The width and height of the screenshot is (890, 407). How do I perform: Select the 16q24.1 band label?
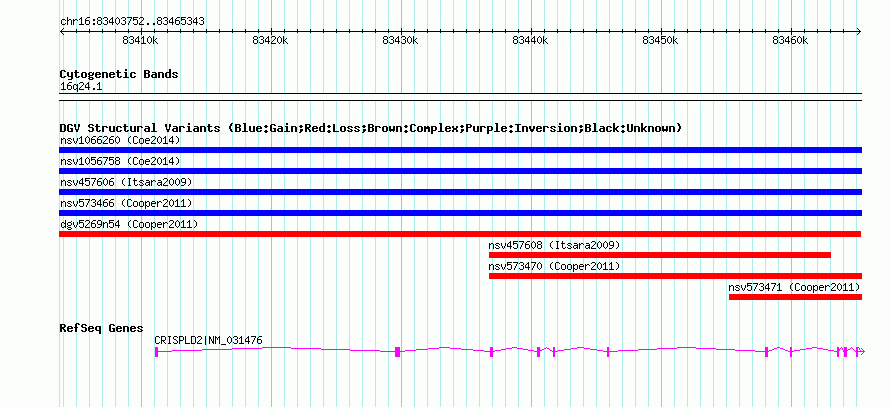coord(81,87)
